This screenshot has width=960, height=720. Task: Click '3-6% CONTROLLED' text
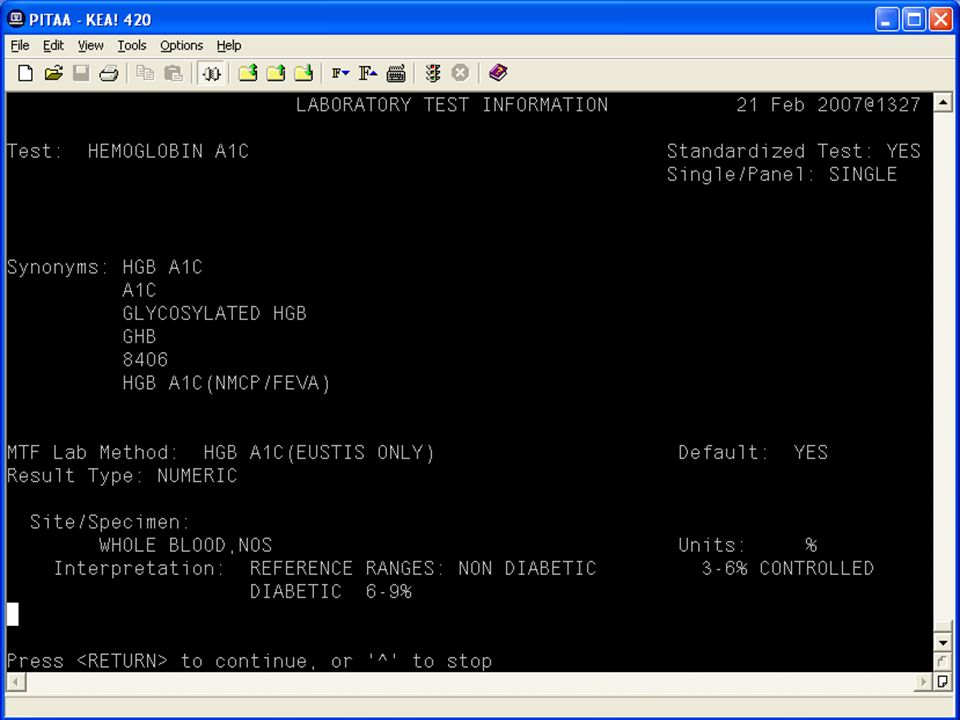pyautogui.click(x=787, y=569)
